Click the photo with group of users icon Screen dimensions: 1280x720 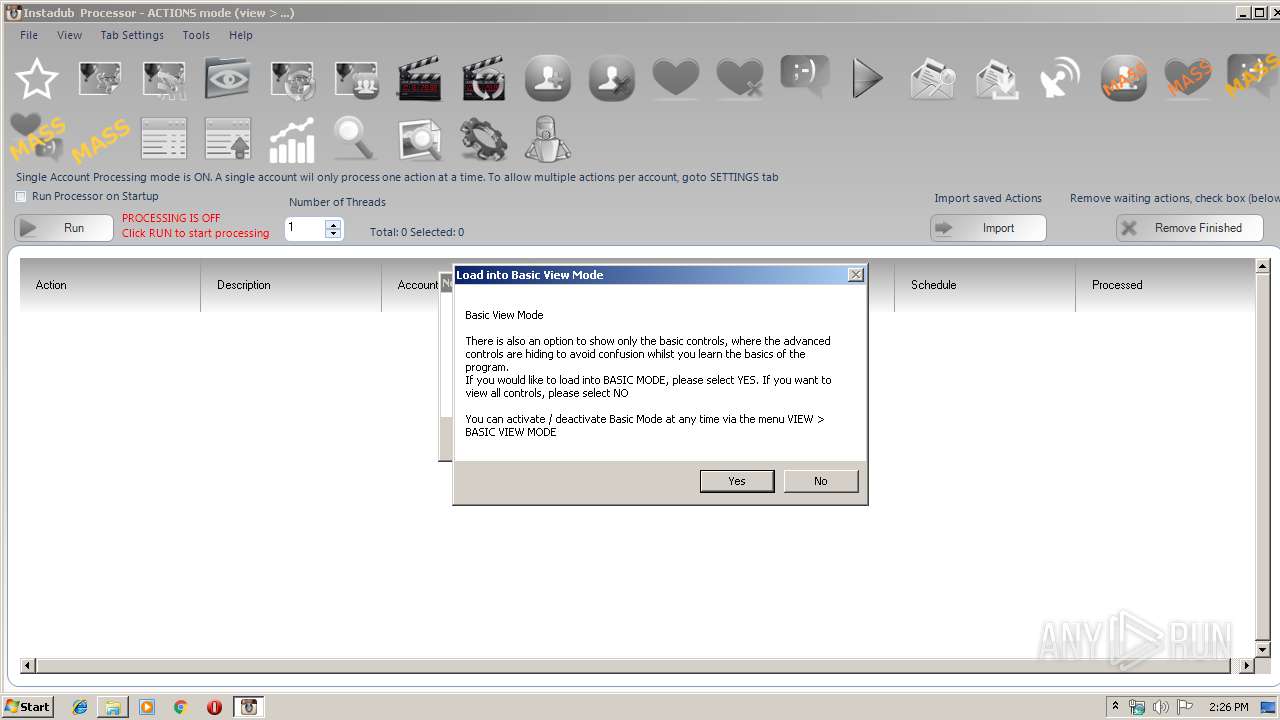click(x=356, y=78)
